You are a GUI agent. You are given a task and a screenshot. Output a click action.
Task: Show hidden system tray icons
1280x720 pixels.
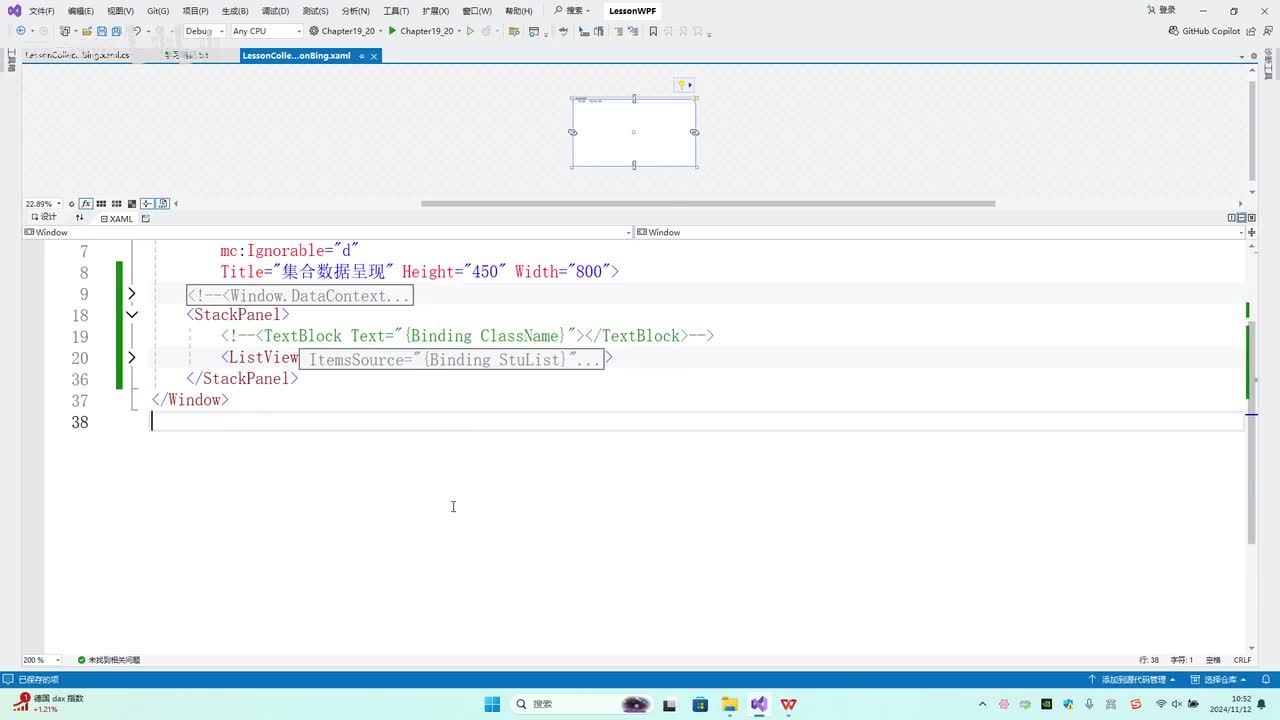(x=982, y=704)
